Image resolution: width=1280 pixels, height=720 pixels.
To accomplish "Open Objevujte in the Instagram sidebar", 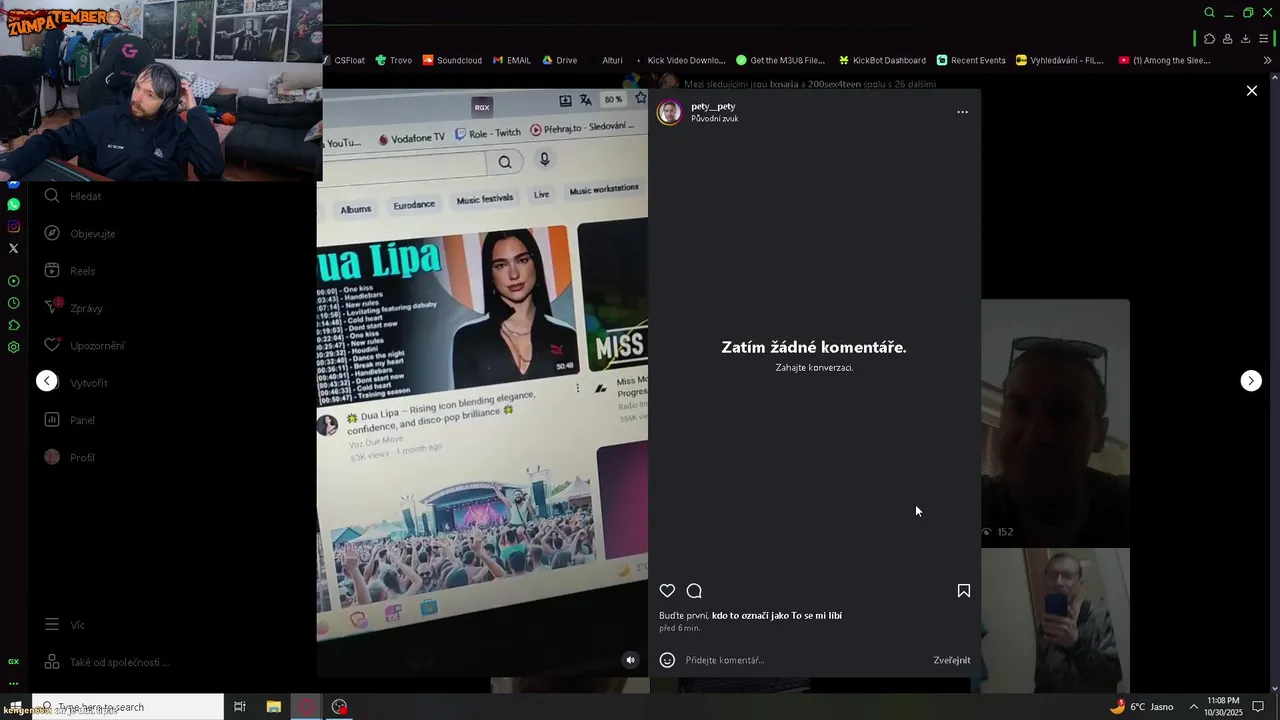I will [x=80, y=233].
